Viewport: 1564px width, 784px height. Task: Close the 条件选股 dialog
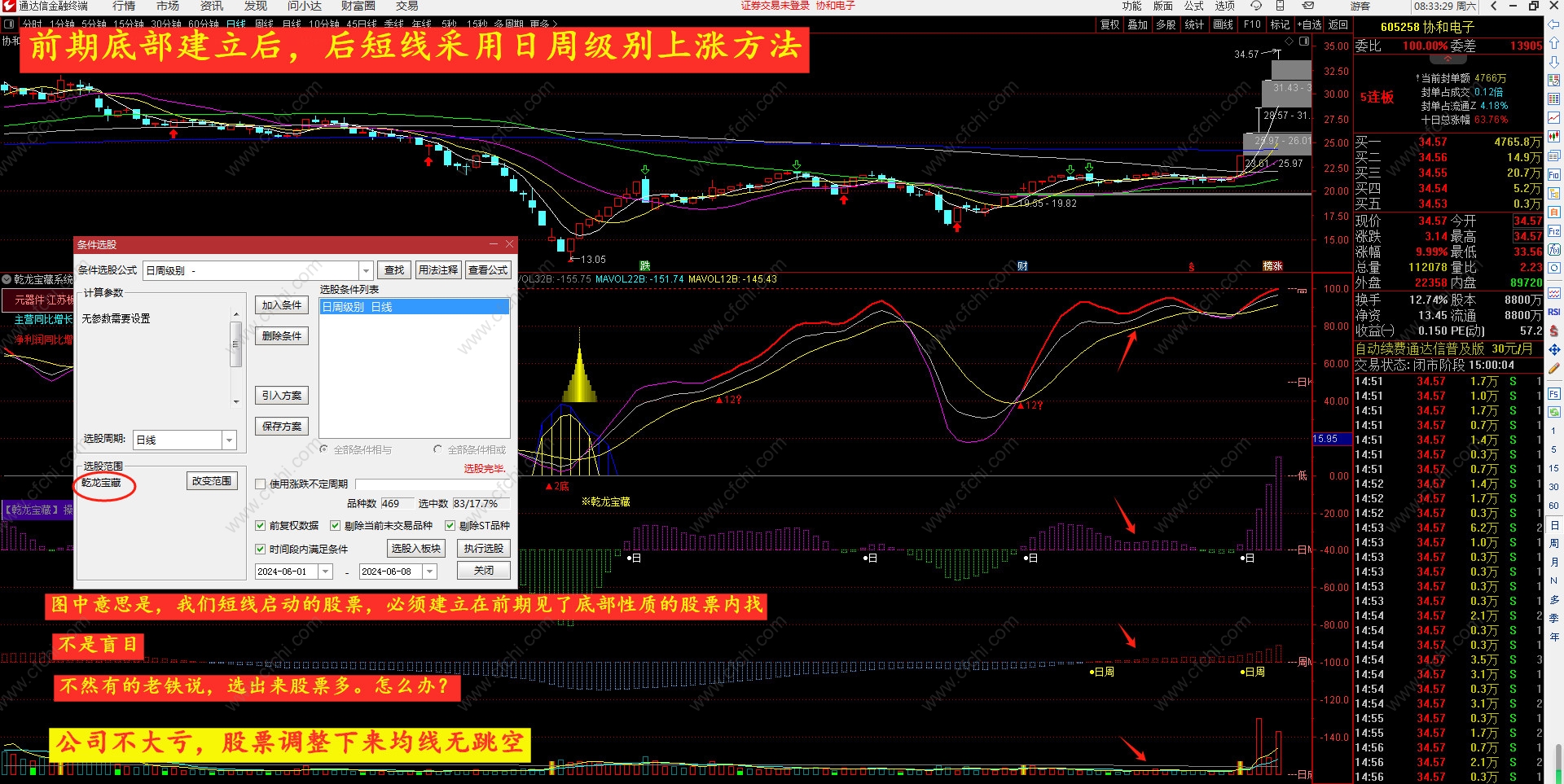click(x=510, y=244)
